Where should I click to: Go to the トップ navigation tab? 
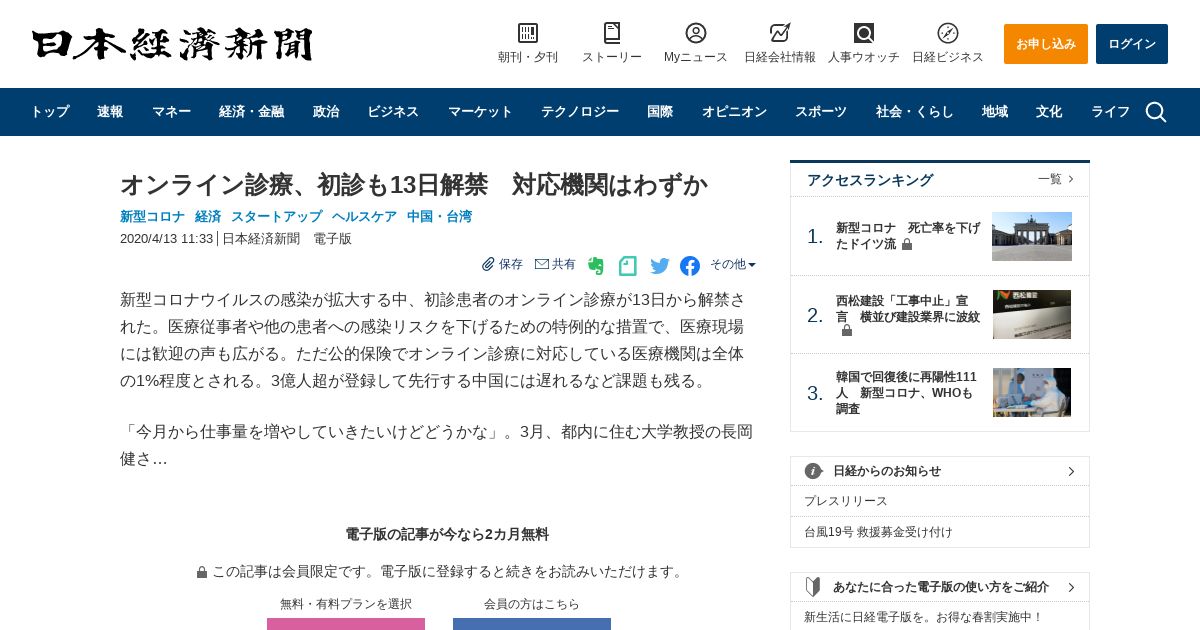pos(50,112)
